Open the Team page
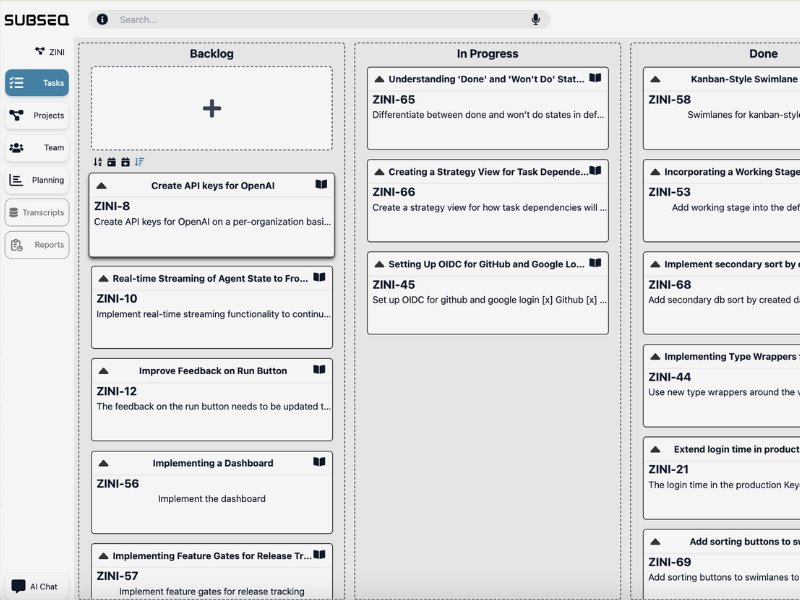The image size is (800, 600). [x=37, y=147]
